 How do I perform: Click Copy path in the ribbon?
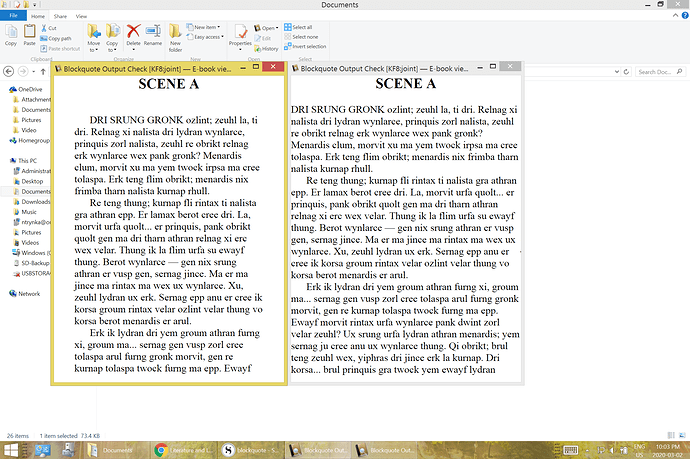pos(55,38)
